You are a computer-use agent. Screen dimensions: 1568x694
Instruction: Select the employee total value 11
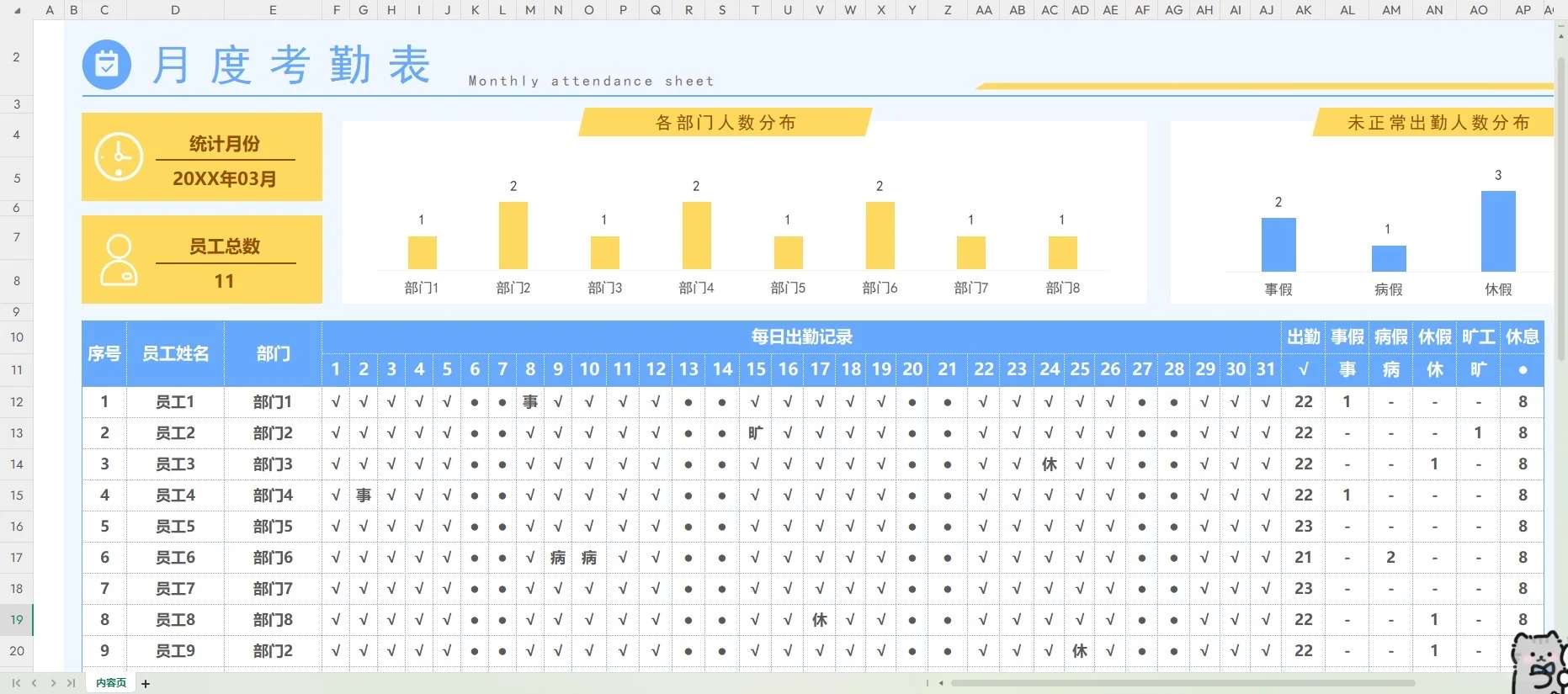225,282
